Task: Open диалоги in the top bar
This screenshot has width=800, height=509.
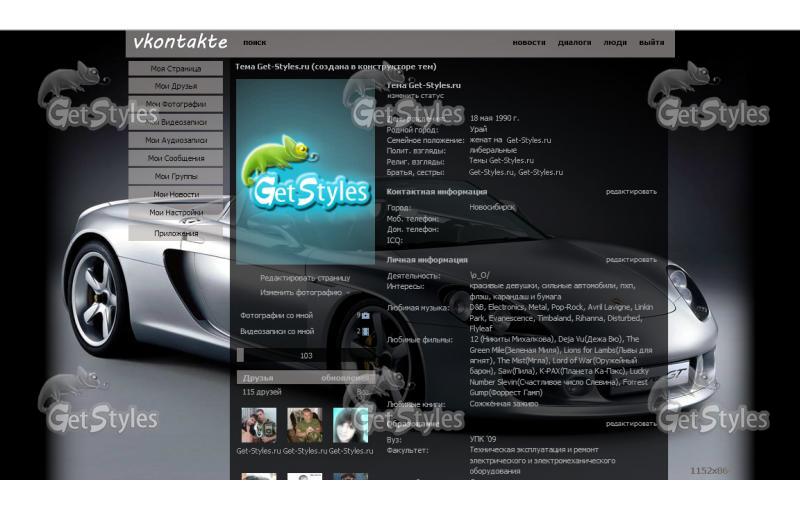Action: coord(574,42)
